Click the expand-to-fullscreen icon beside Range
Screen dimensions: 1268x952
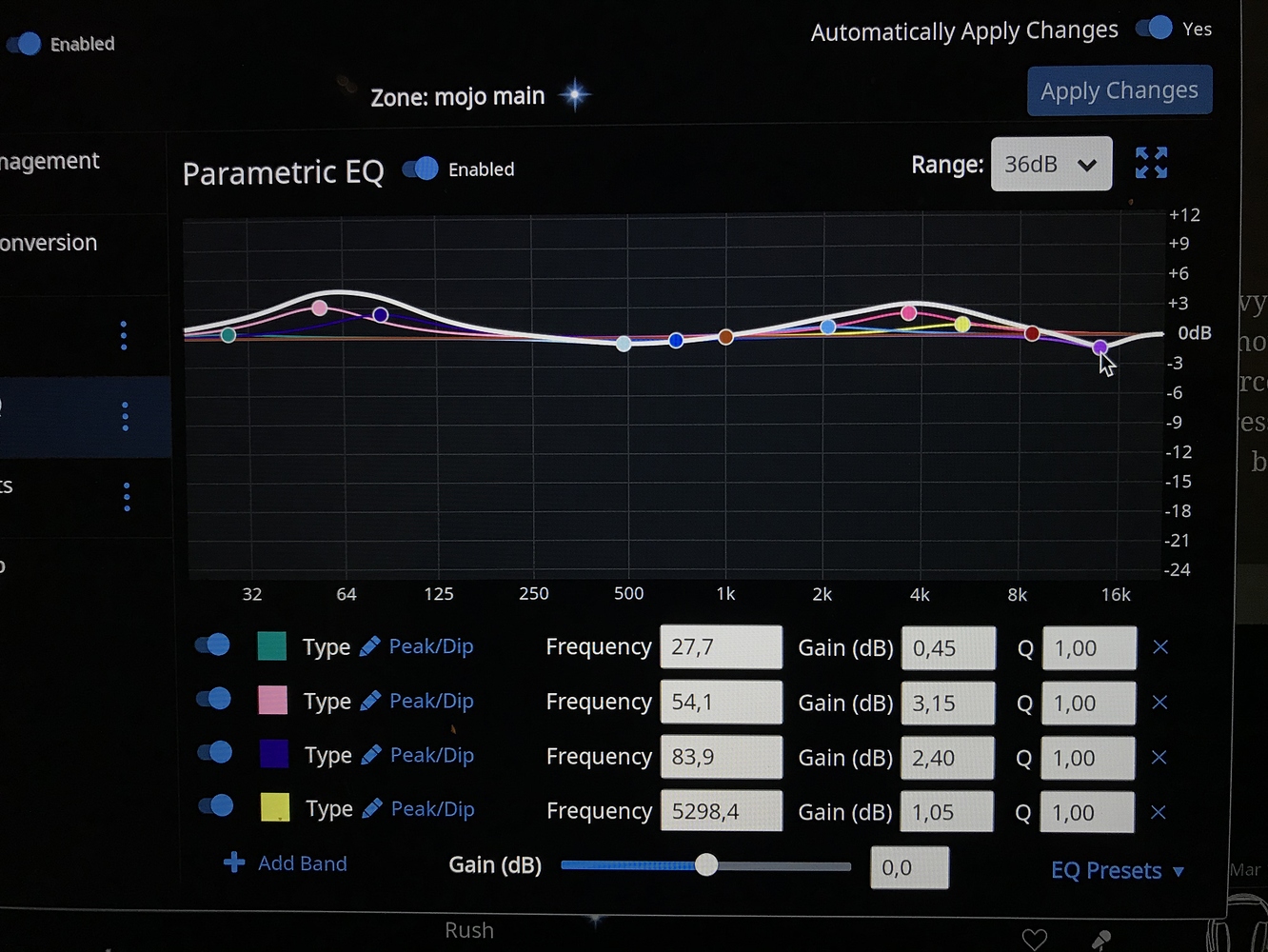coord(1151,163)
